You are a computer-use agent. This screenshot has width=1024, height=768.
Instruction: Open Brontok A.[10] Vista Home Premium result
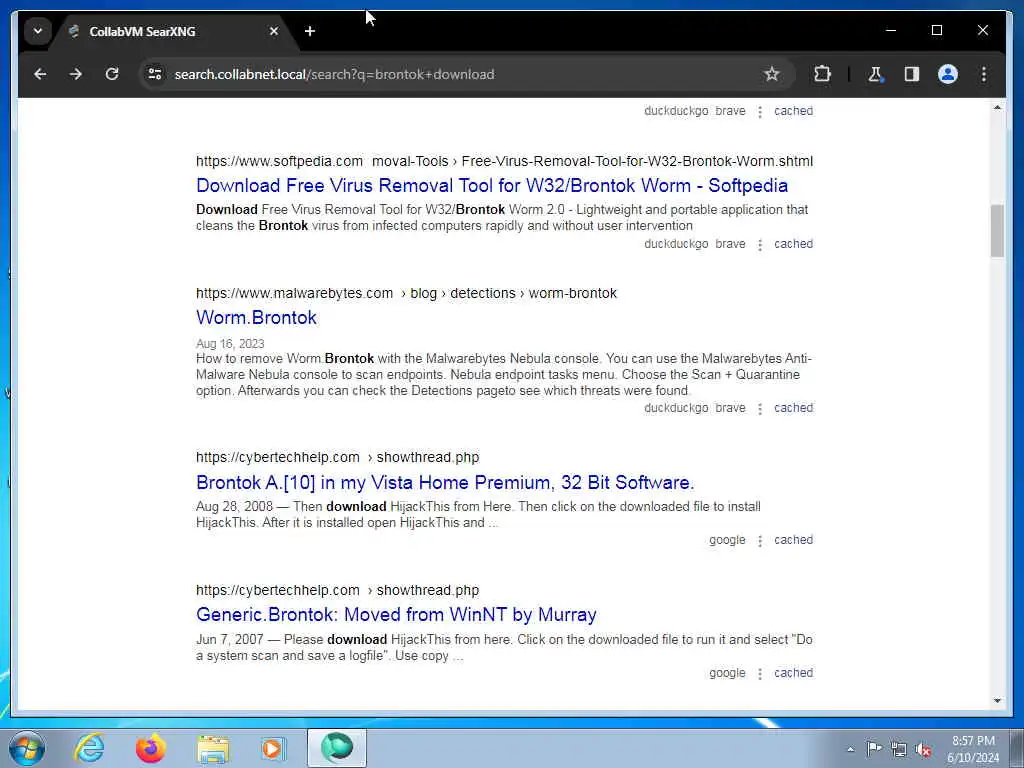pyautogui.click(x=445, y=483)
